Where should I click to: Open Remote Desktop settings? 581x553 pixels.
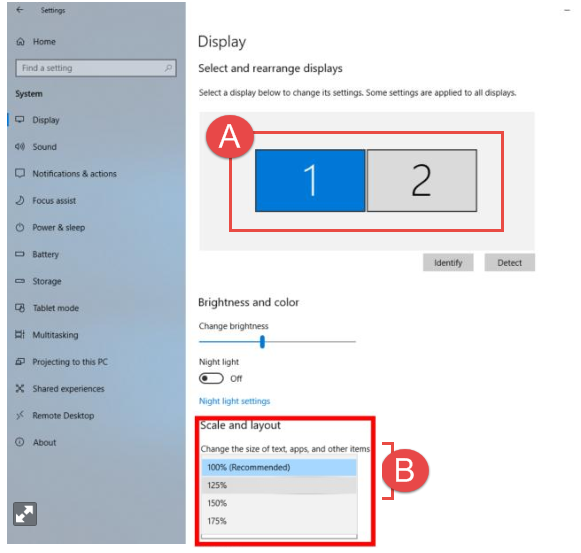pos(63,415)
